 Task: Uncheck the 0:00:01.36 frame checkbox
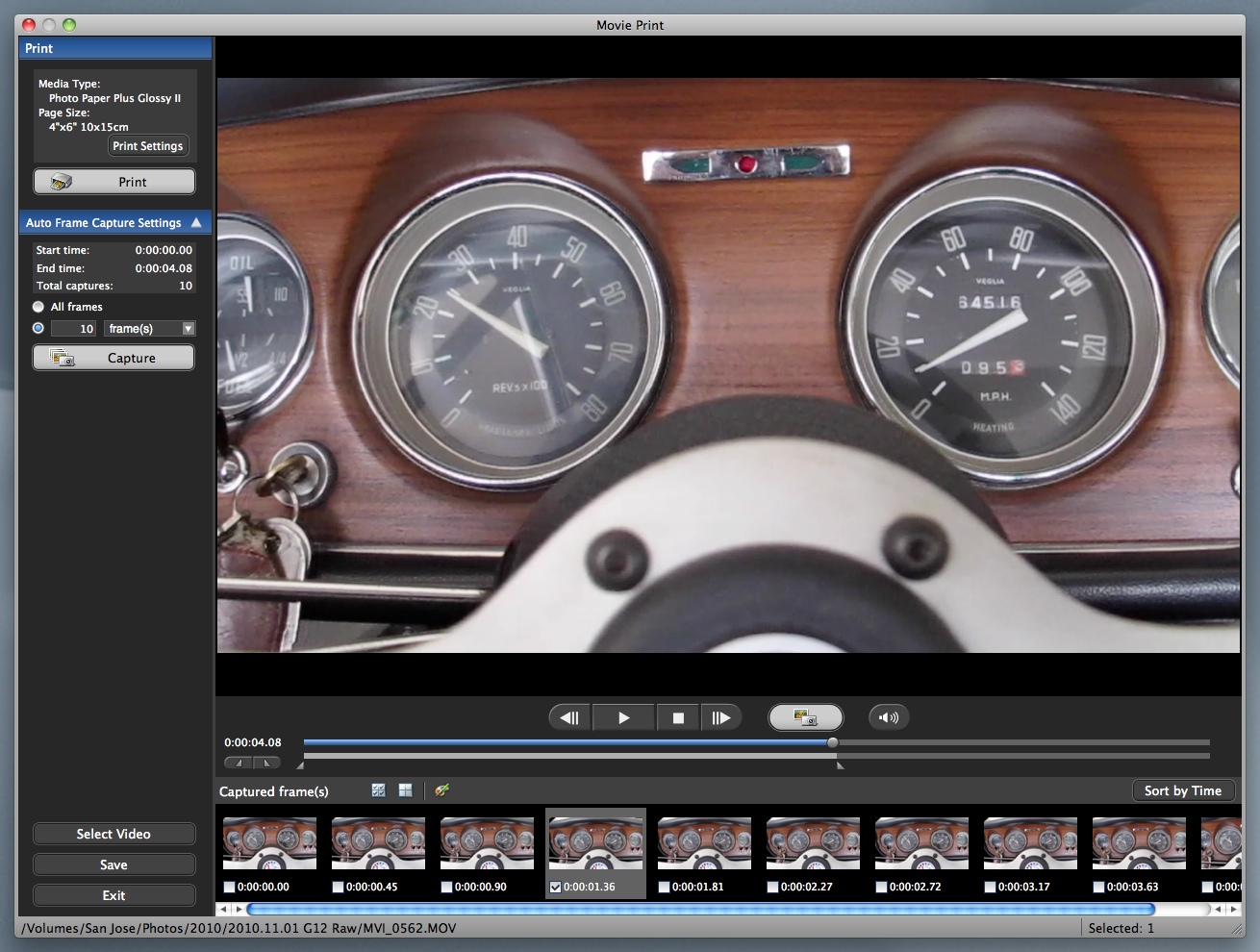point(555,887)
